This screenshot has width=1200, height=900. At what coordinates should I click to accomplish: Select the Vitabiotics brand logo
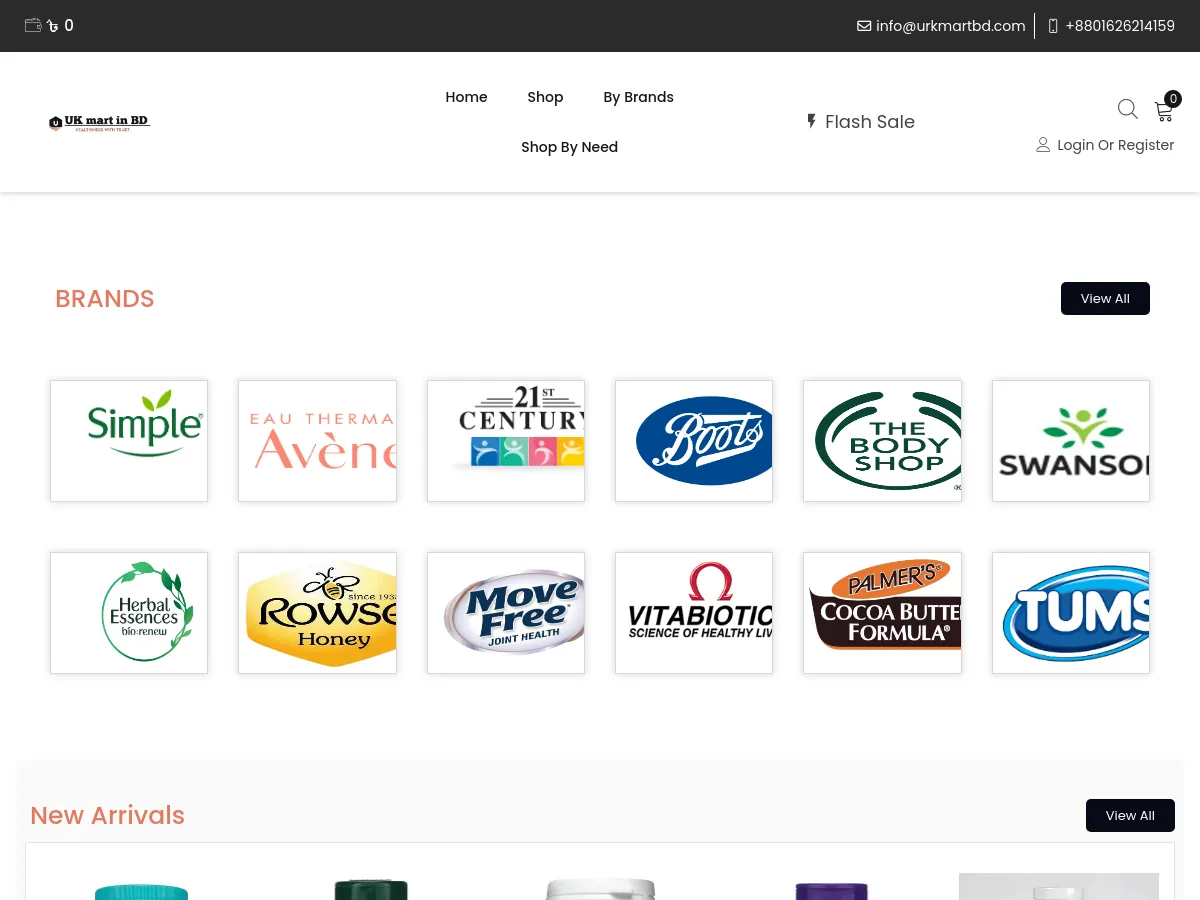click(x=694, y=613)
